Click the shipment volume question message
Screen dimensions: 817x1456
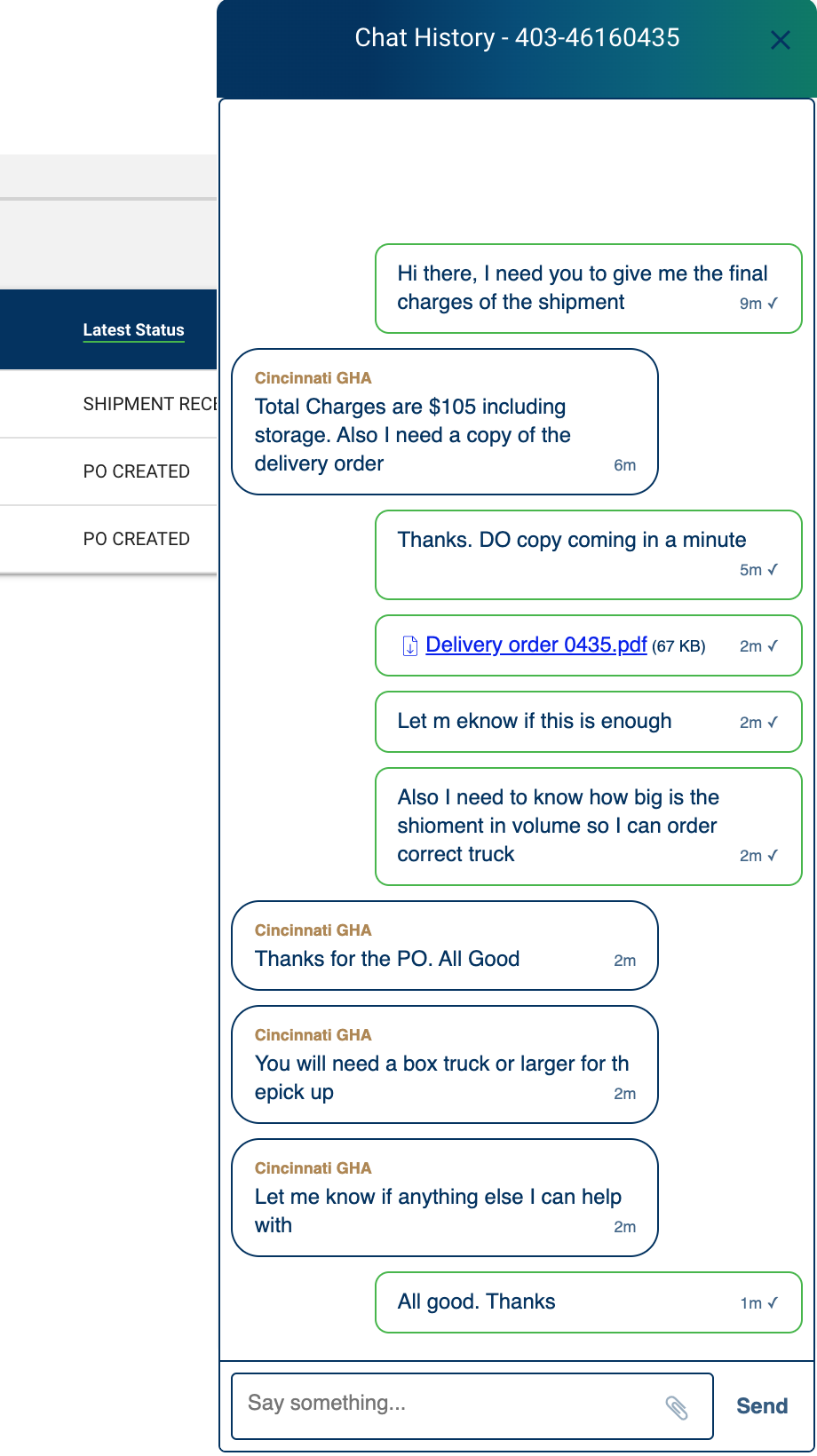pyautogui.click(x=589, y=827)
